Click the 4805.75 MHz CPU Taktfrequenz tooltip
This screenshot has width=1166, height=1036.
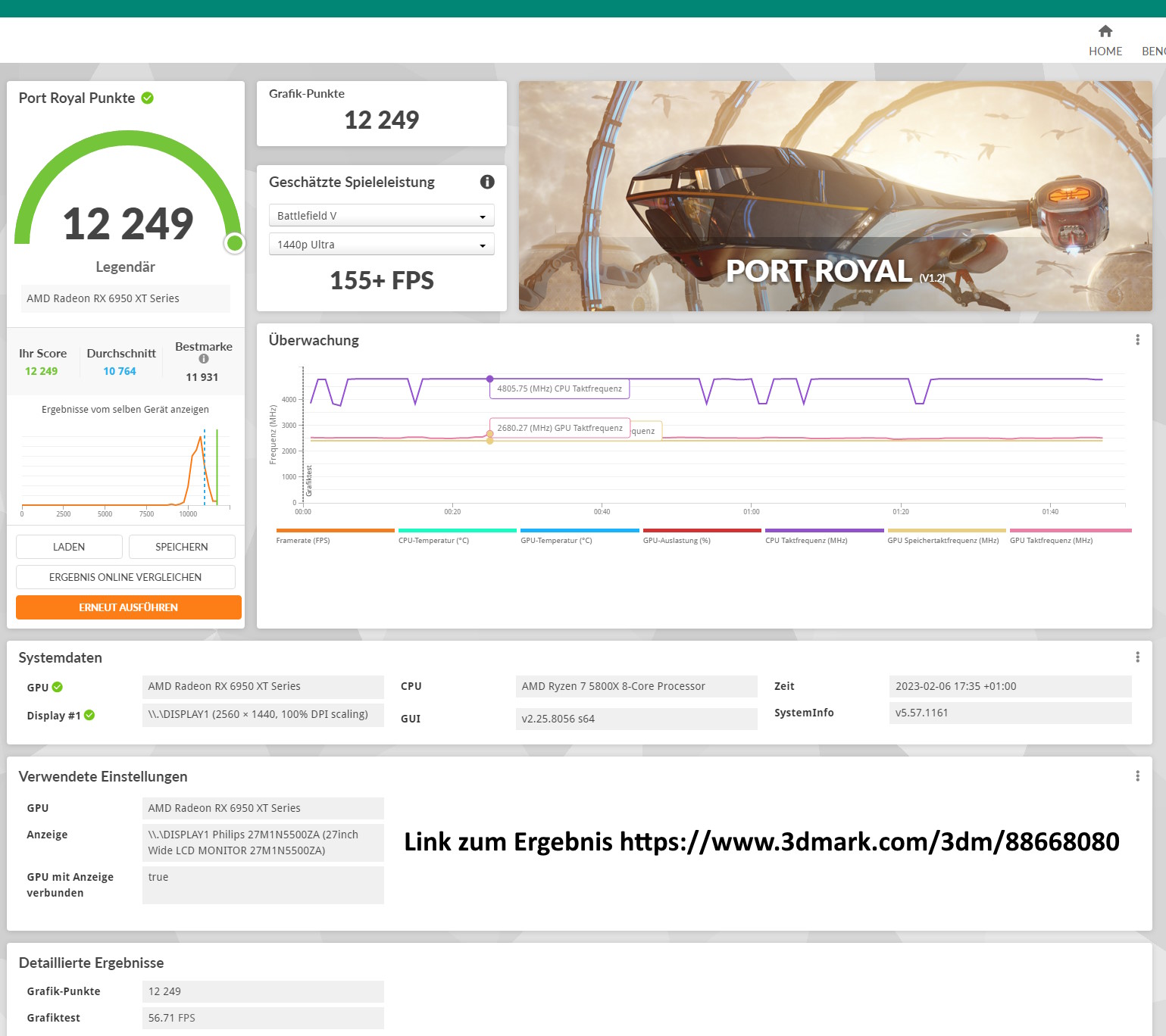pyautogui.click(x=560, y=388)
